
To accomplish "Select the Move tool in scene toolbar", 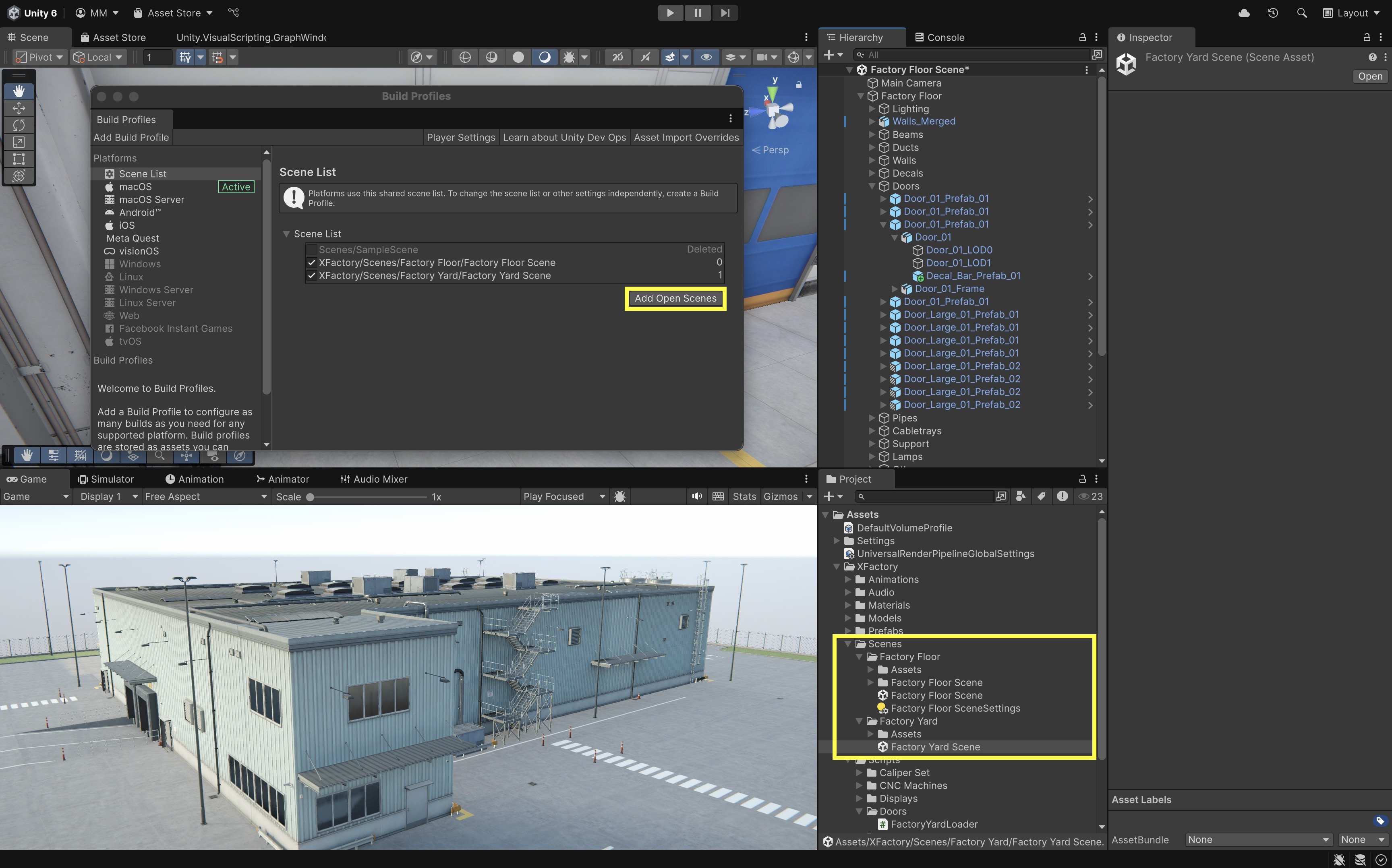I will point(19,108).
